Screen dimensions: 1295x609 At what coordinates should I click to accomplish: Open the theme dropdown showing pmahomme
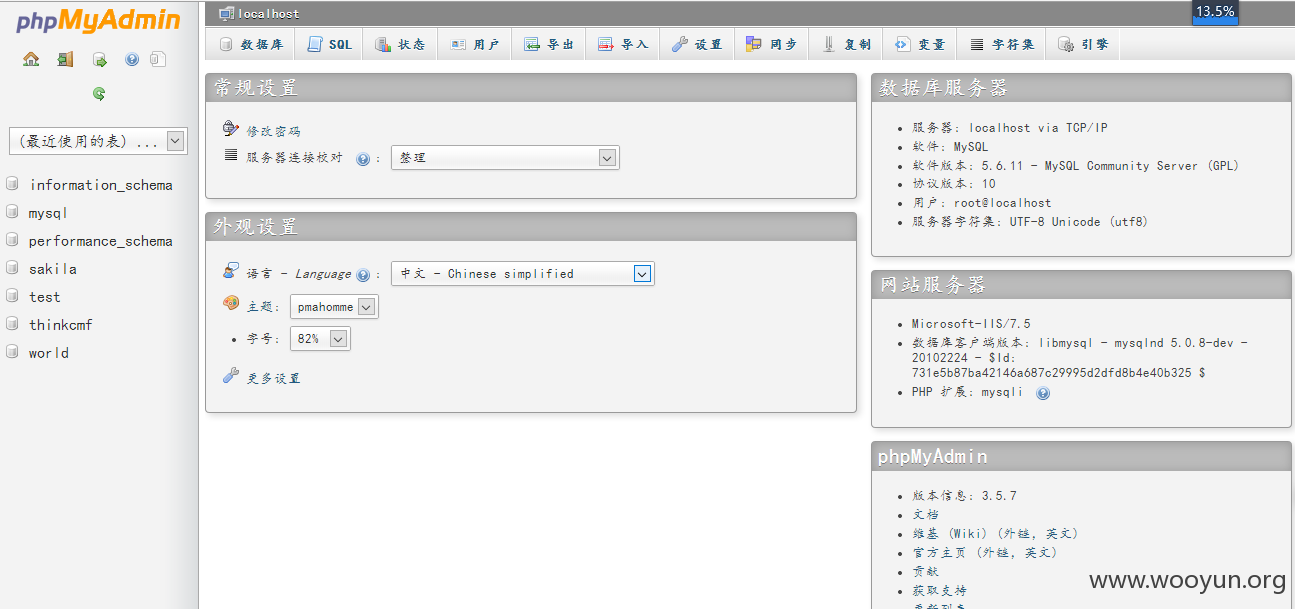click(334, 307)
